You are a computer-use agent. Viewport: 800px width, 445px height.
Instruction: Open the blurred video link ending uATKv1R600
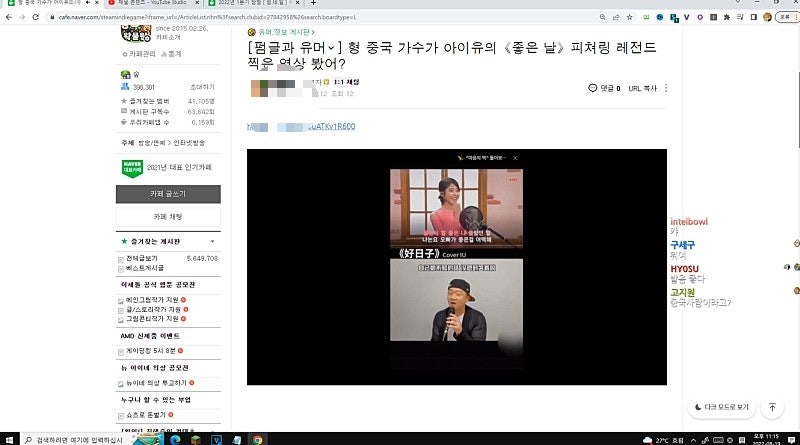(301, 127)
